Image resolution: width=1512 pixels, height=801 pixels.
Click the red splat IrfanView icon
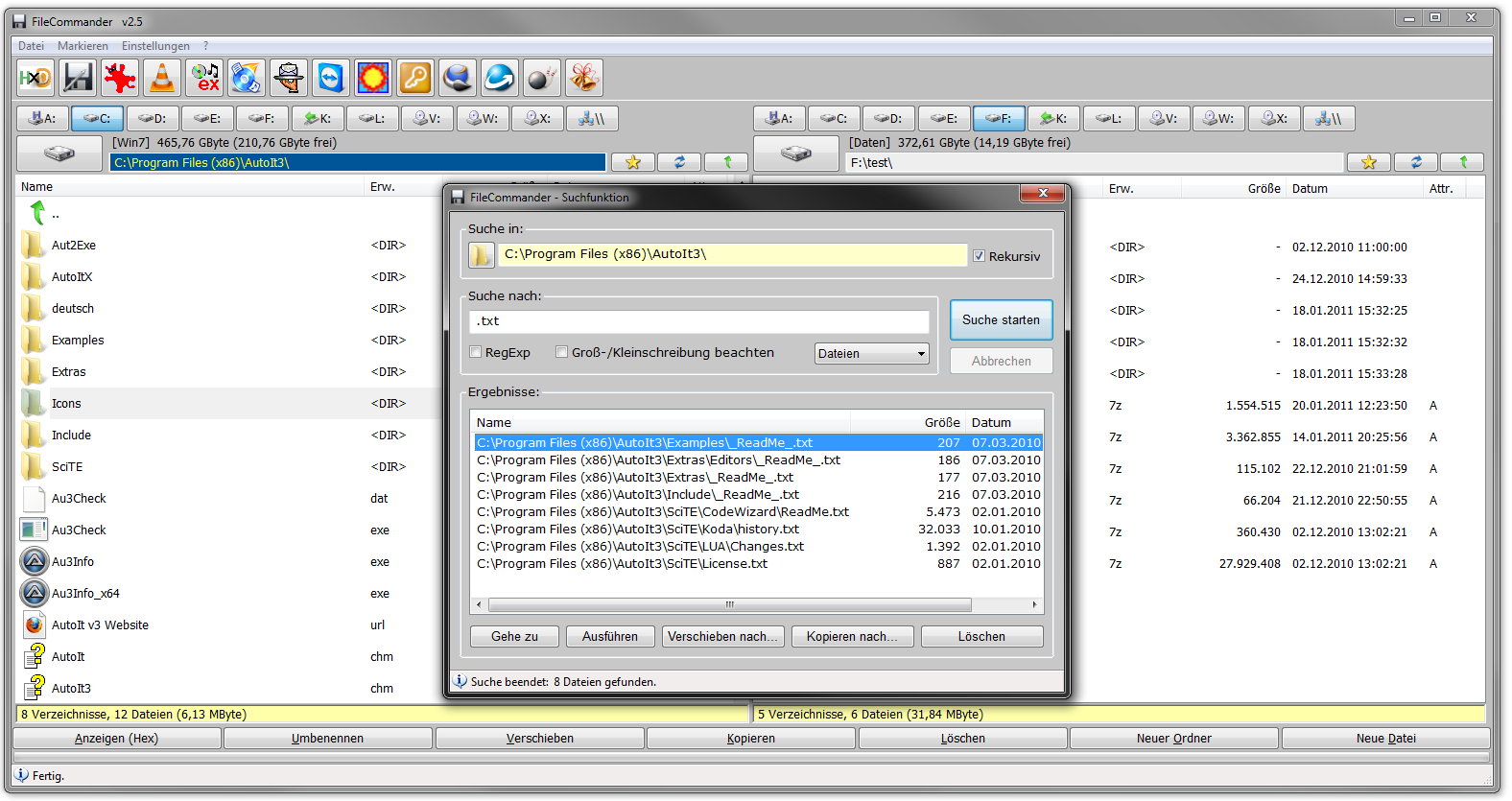click(x=120, y=78)
